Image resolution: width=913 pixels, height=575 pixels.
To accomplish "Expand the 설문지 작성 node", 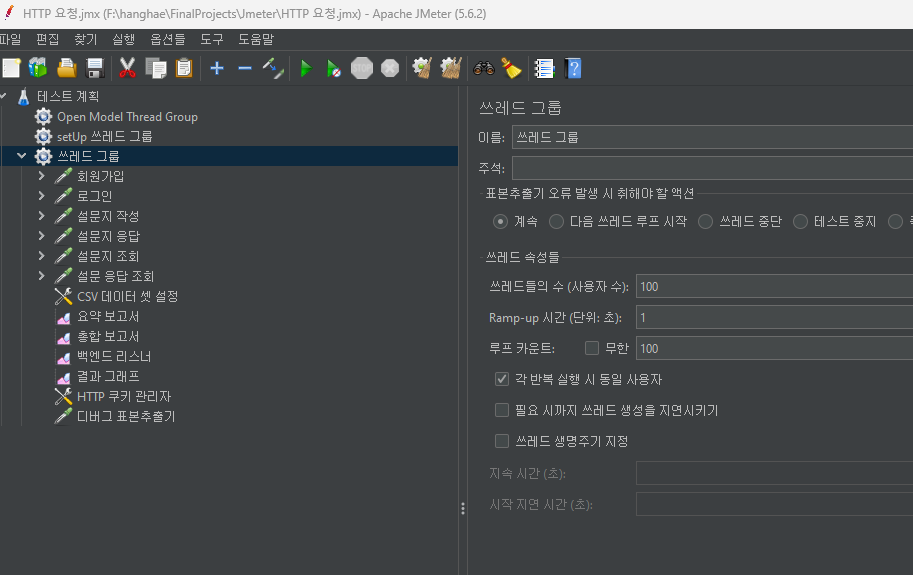I will 41,216.
